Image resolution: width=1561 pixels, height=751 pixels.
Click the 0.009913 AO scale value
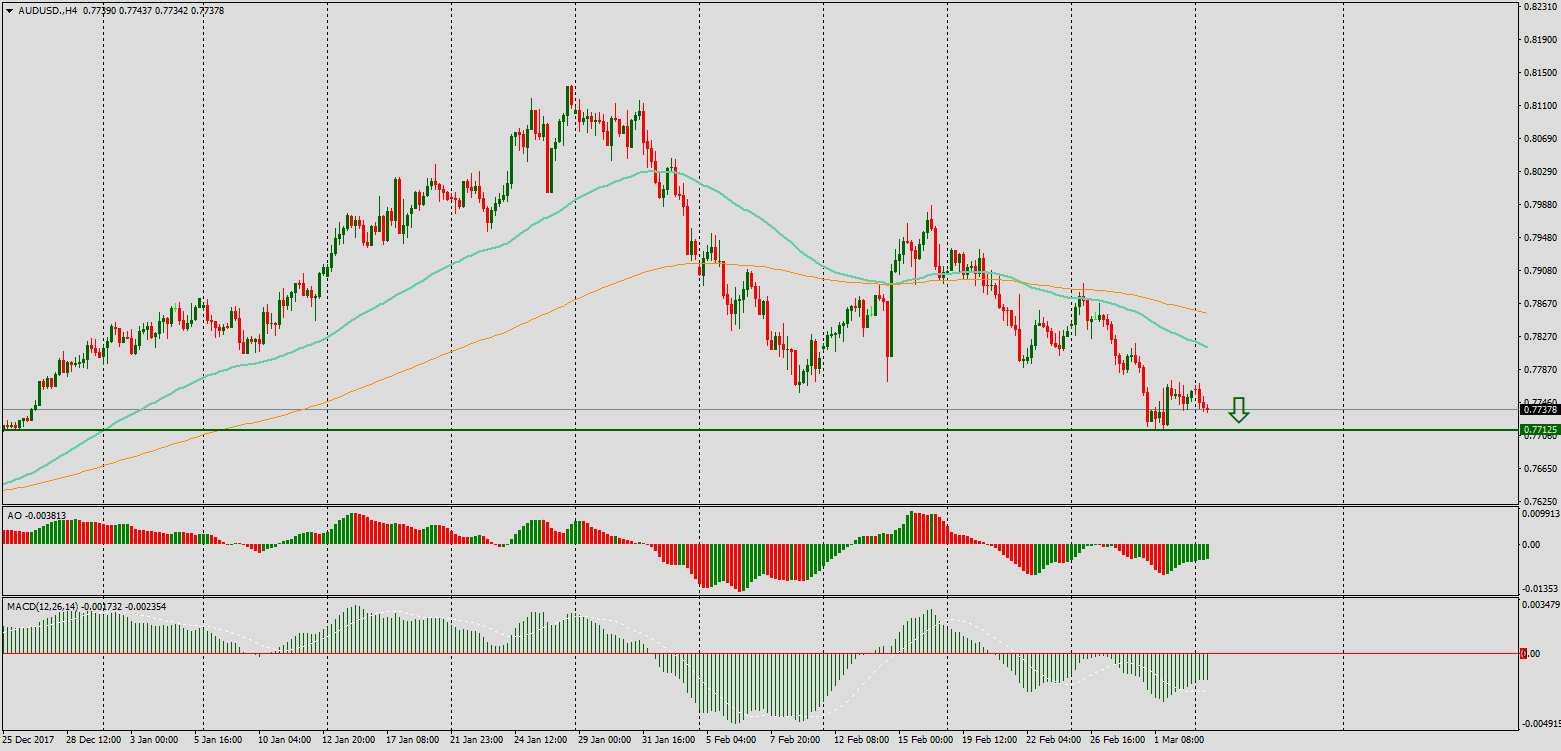point(1540,514)
